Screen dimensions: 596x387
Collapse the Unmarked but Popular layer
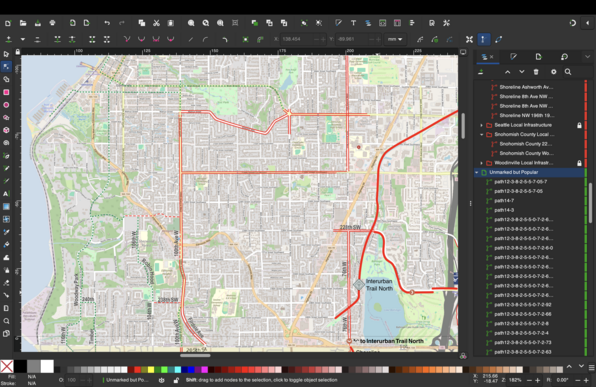point(477,173)
